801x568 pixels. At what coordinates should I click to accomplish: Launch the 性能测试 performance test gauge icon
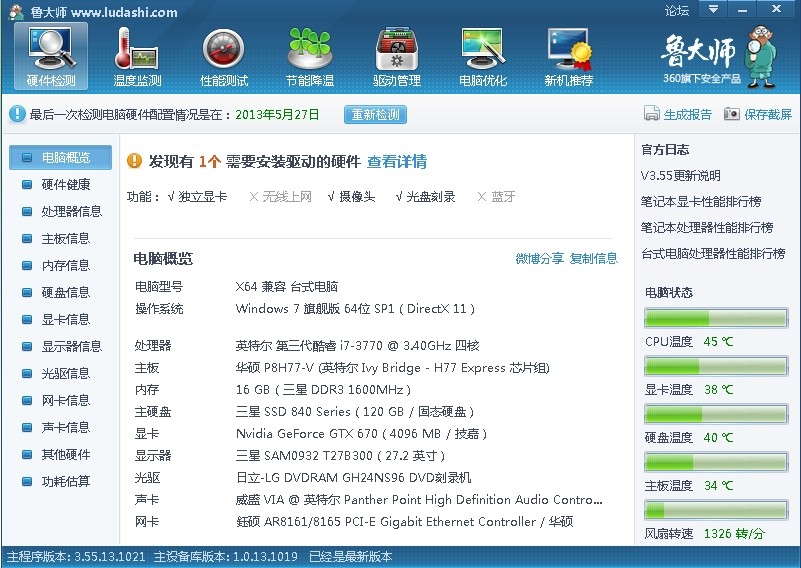[x=223, y=55]
